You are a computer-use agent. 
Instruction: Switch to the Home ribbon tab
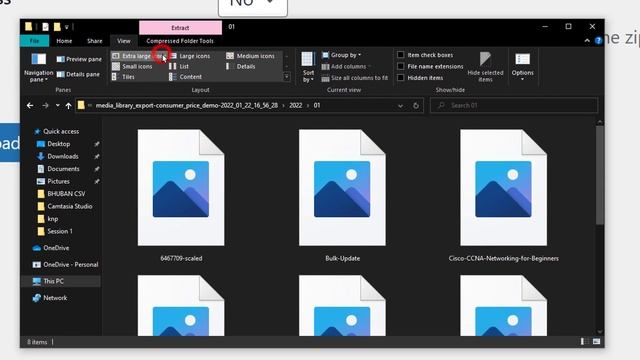(x=64, y=41)
